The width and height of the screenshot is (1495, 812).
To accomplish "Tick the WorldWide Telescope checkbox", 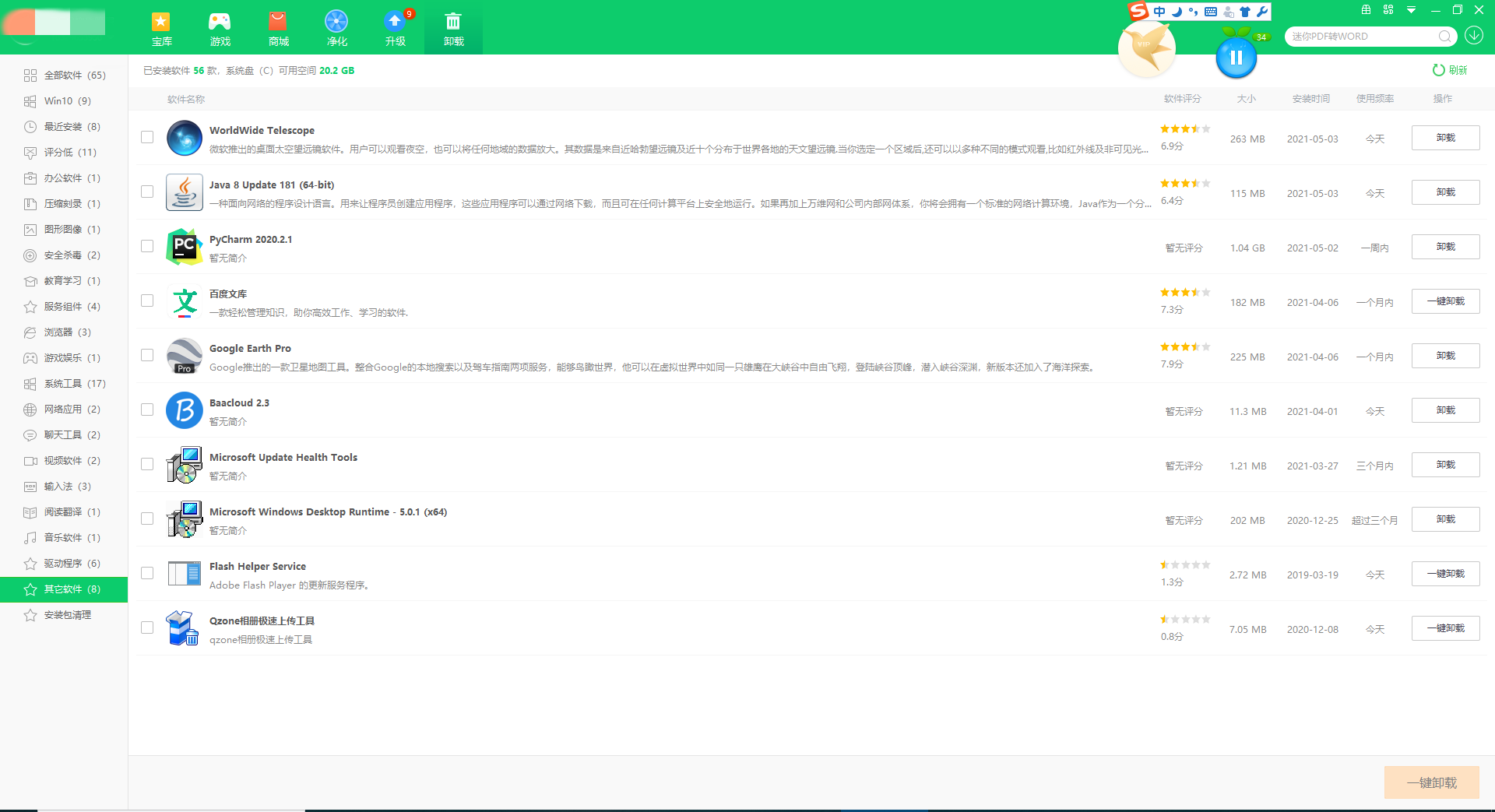I will (x=147, y=137).
